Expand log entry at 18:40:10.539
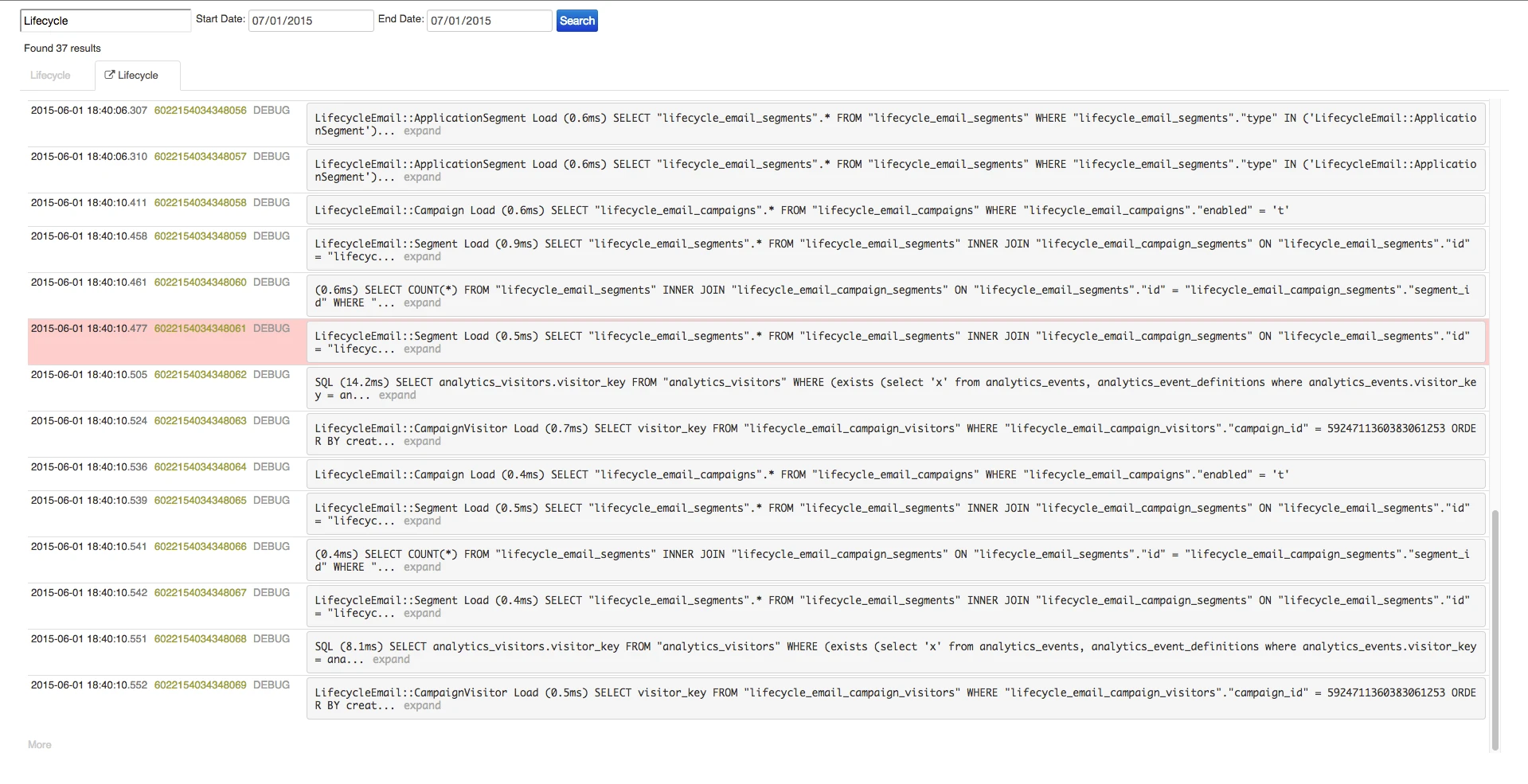 [x=422, y=521]
